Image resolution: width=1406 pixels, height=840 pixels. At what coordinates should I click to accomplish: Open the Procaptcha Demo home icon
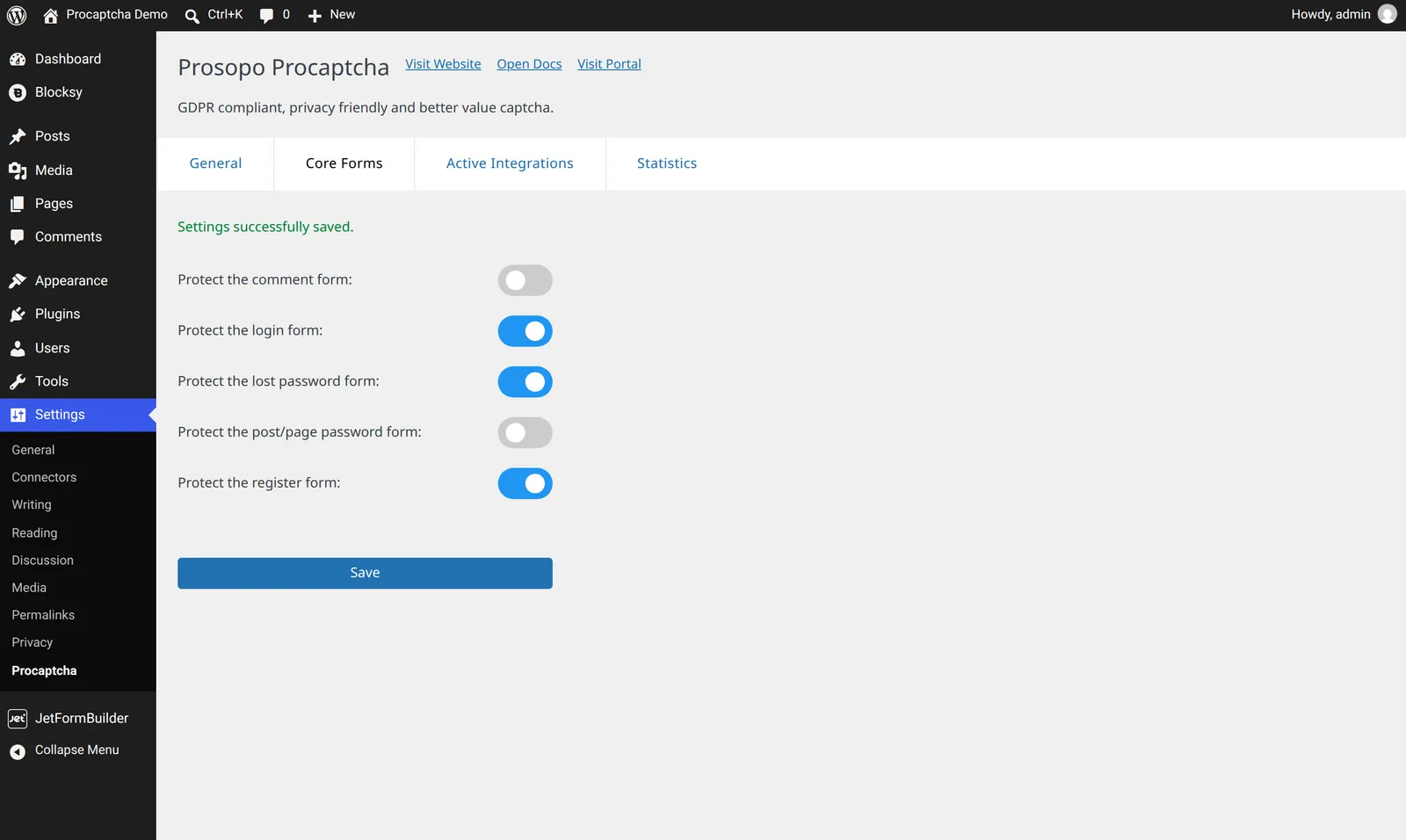(51, 15)
